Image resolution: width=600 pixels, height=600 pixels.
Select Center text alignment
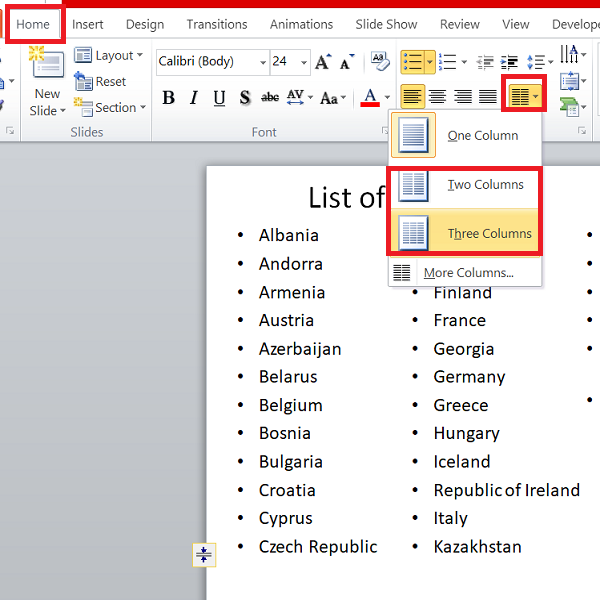point(437,96)
